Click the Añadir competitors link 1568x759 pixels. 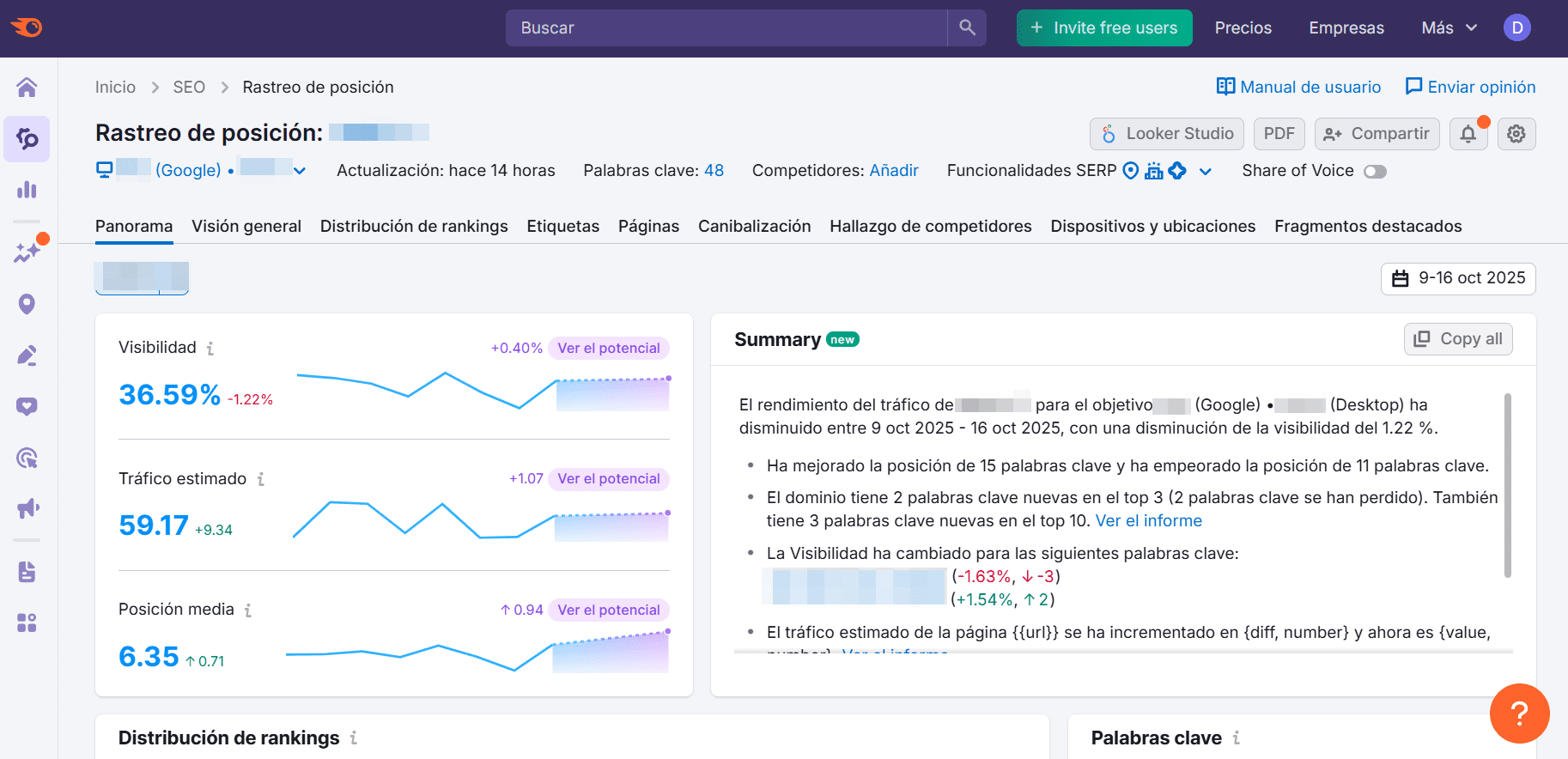pyautogui.click(x=893, y=170)
